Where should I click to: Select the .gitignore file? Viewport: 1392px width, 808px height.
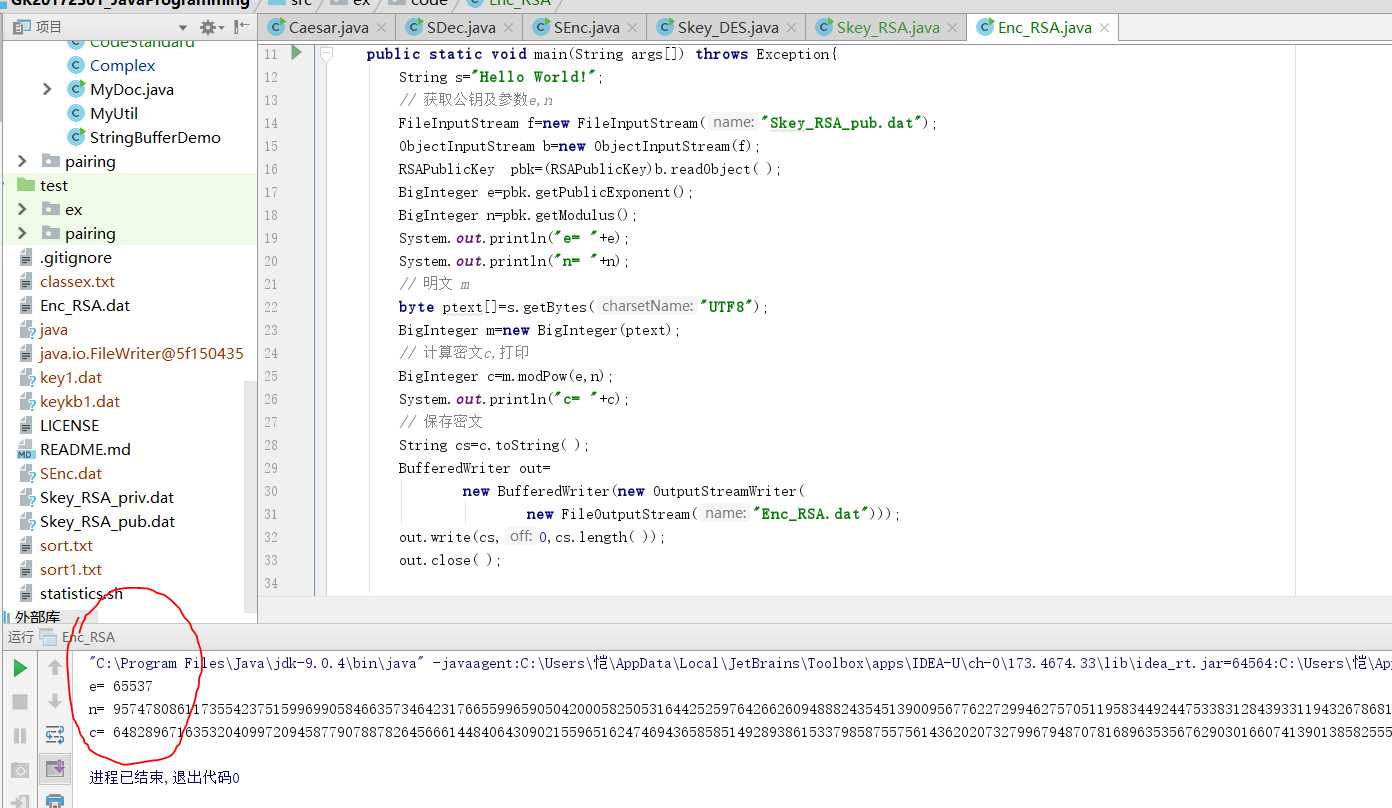coord(75,257)
